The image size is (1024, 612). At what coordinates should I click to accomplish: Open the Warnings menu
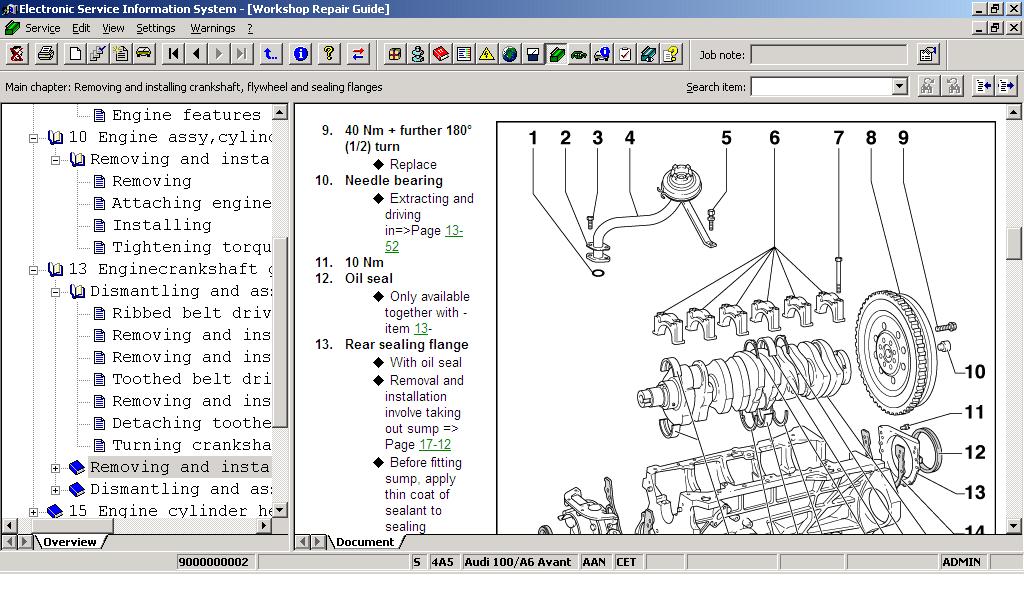pyautogui.click(x=212, y=28)
